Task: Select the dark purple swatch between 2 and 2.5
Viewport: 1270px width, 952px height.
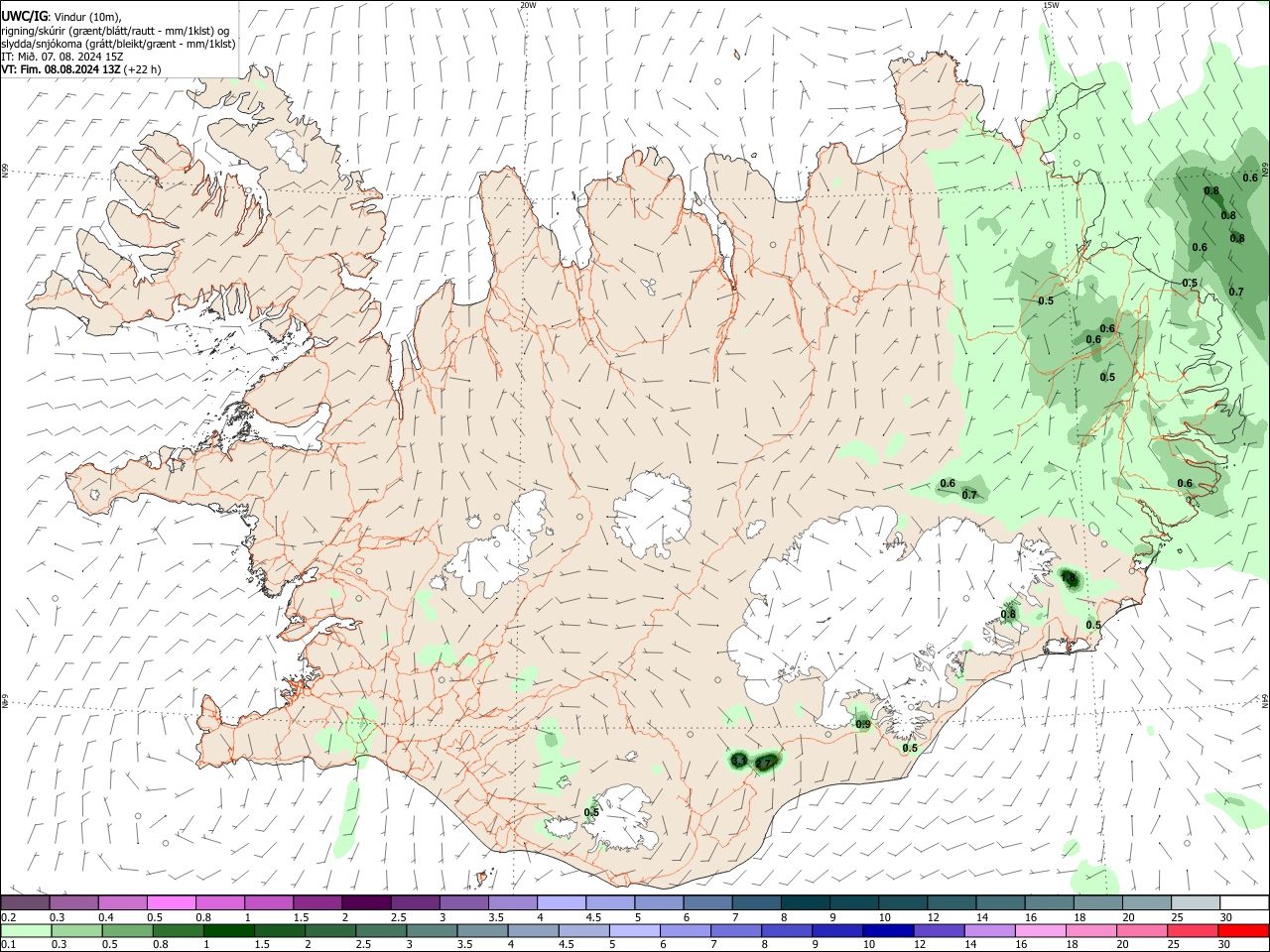Action: click(x=365, y=902)
